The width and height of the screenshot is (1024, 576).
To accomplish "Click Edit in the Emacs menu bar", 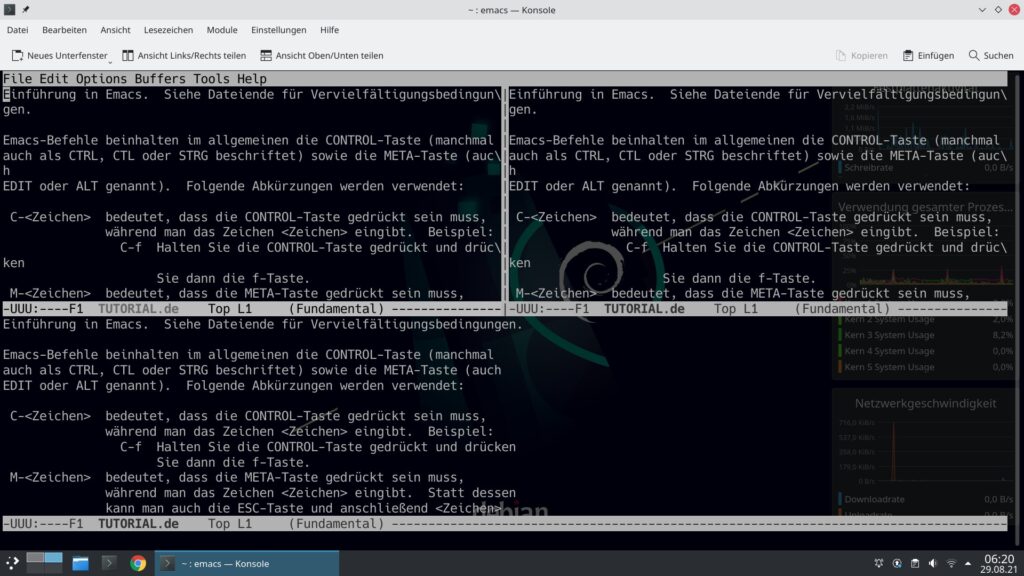I will click(x=54, y=78).
